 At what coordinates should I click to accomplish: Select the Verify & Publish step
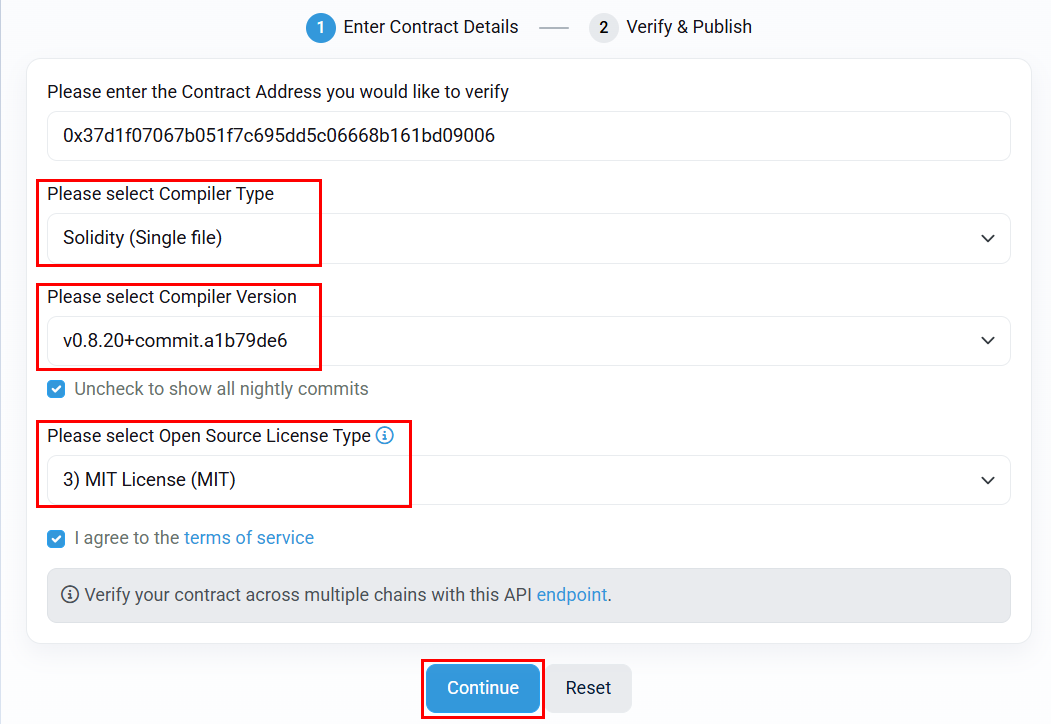[x=689, y=27]
